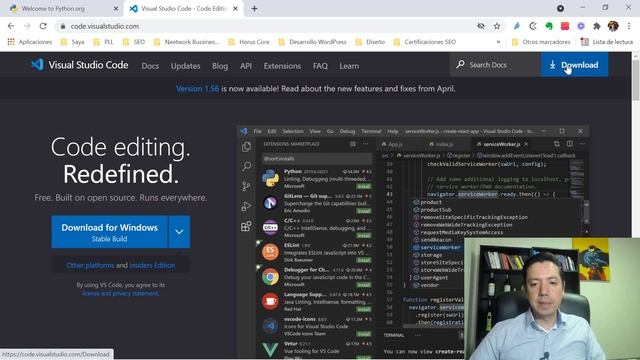The width and height of the screenshot is (640, 360).
Task: Click the Lista de lectura icon
Action: (x=584, y=42)
